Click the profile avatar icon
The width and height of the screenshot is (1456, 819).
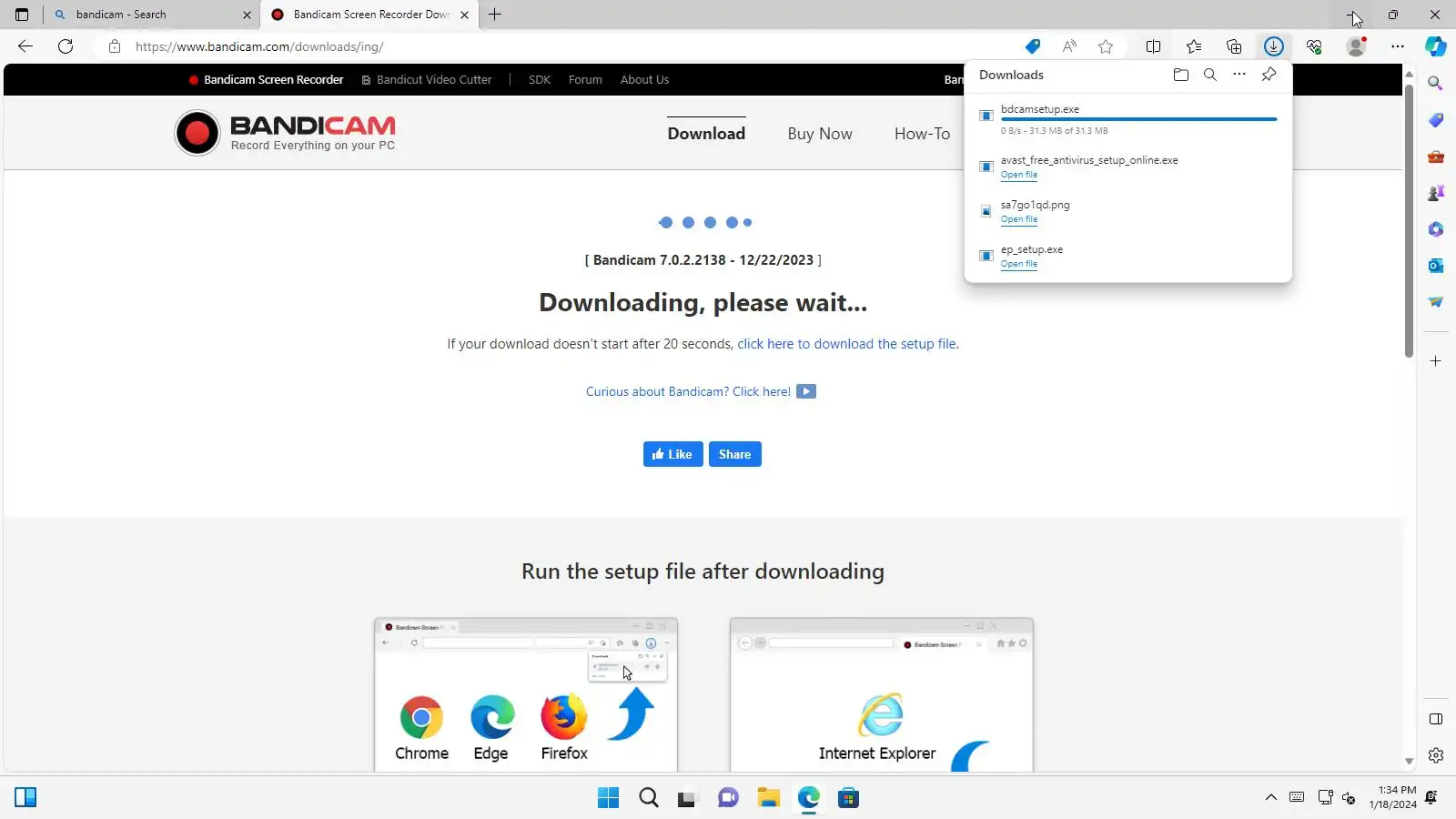1356,46
